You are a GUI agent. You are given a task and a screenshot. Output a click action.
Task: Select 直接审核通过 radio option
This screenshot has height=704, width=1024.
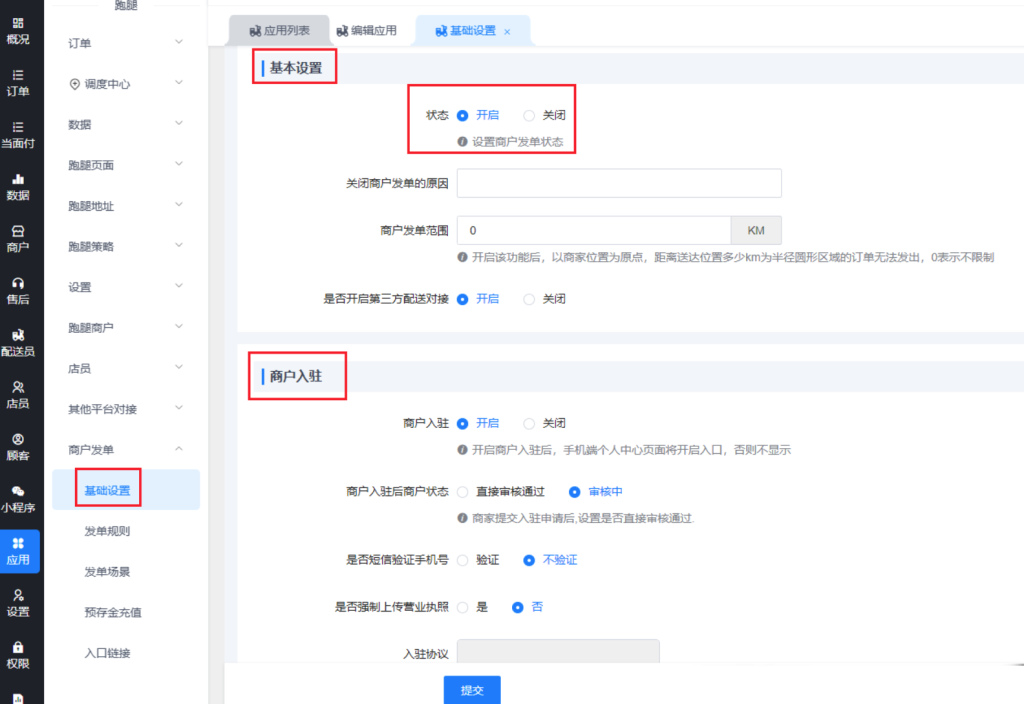[463, 492]
